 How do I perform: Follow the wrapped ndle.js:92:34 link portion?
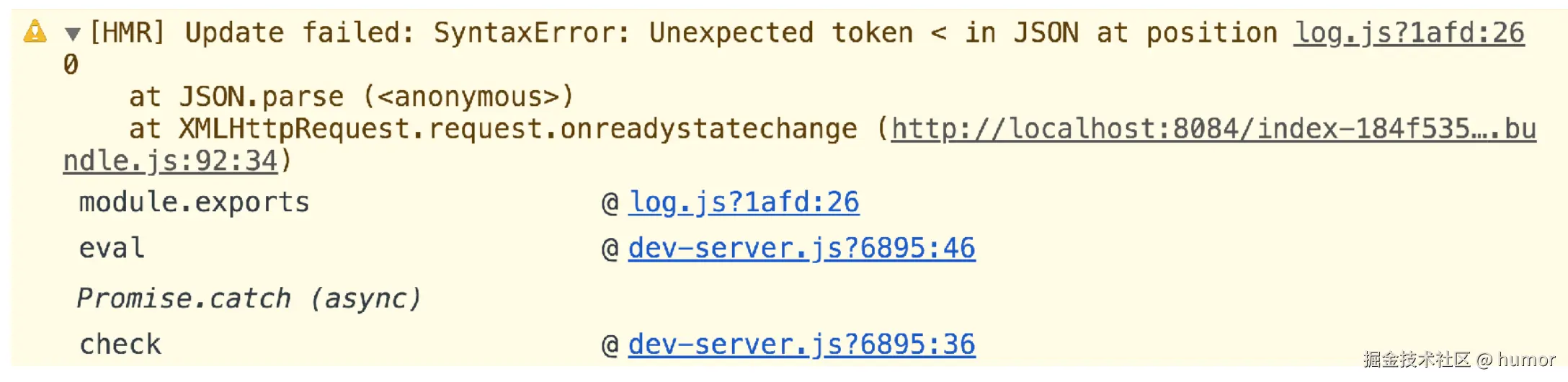[170, 161]
